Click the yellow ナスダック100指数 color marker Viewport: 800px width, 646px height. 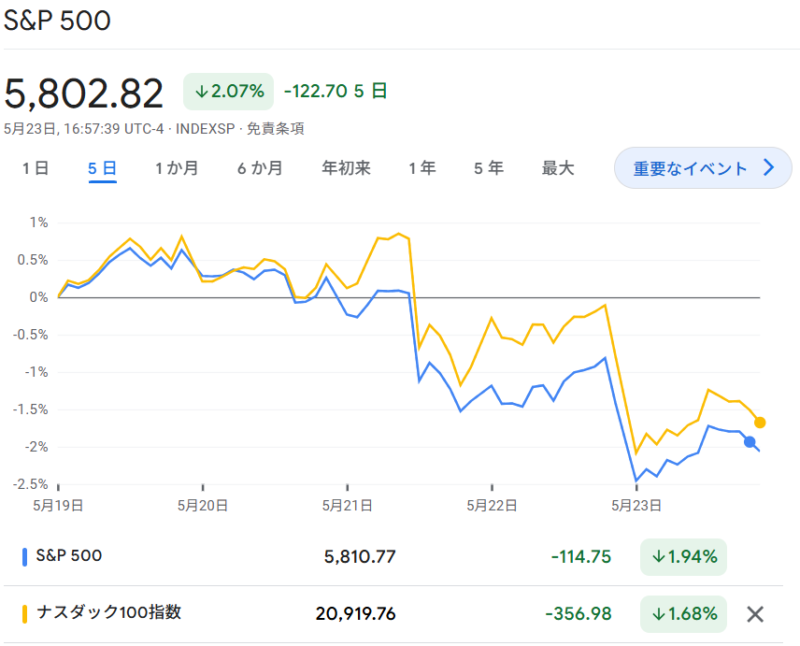pyautogui.click(x=24, y=614)
